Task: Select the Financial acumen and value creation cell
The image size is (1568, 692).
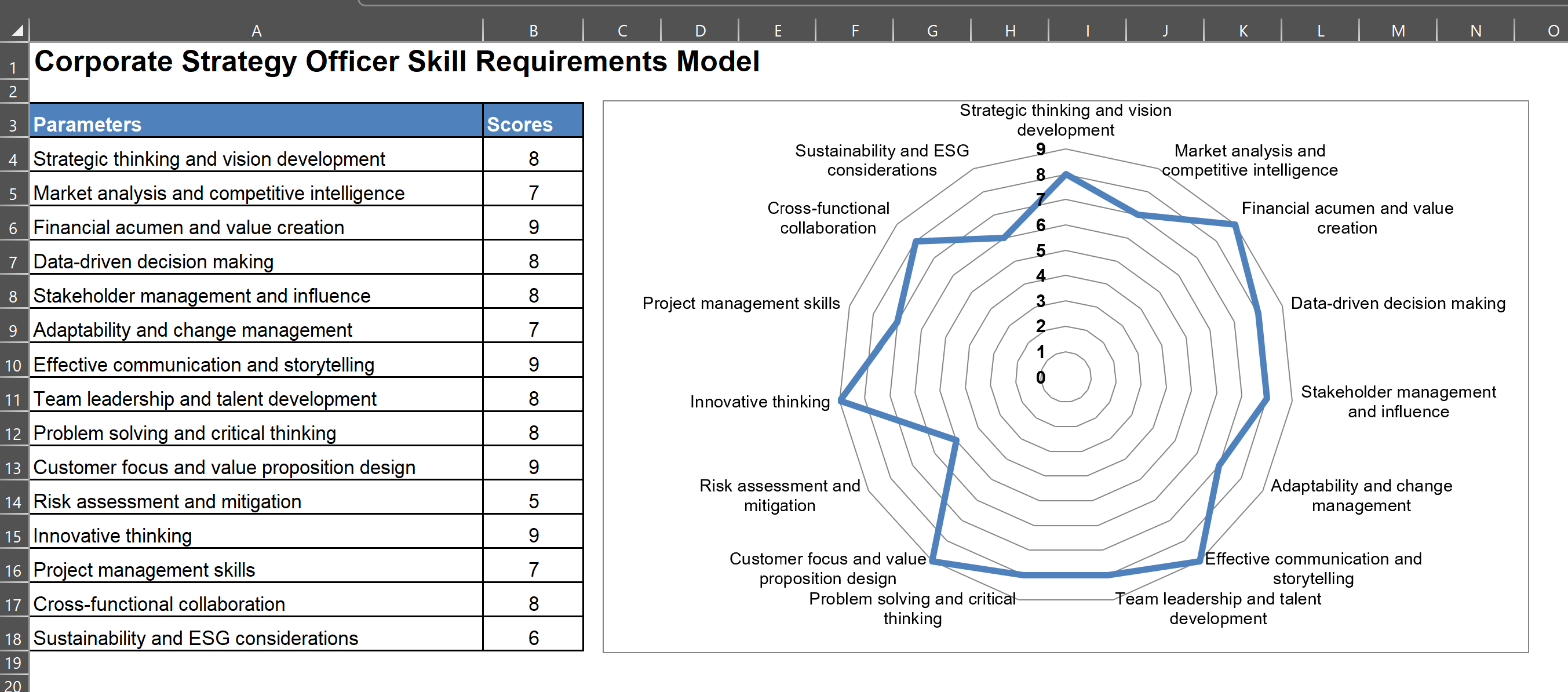Action: click(256, 227)
